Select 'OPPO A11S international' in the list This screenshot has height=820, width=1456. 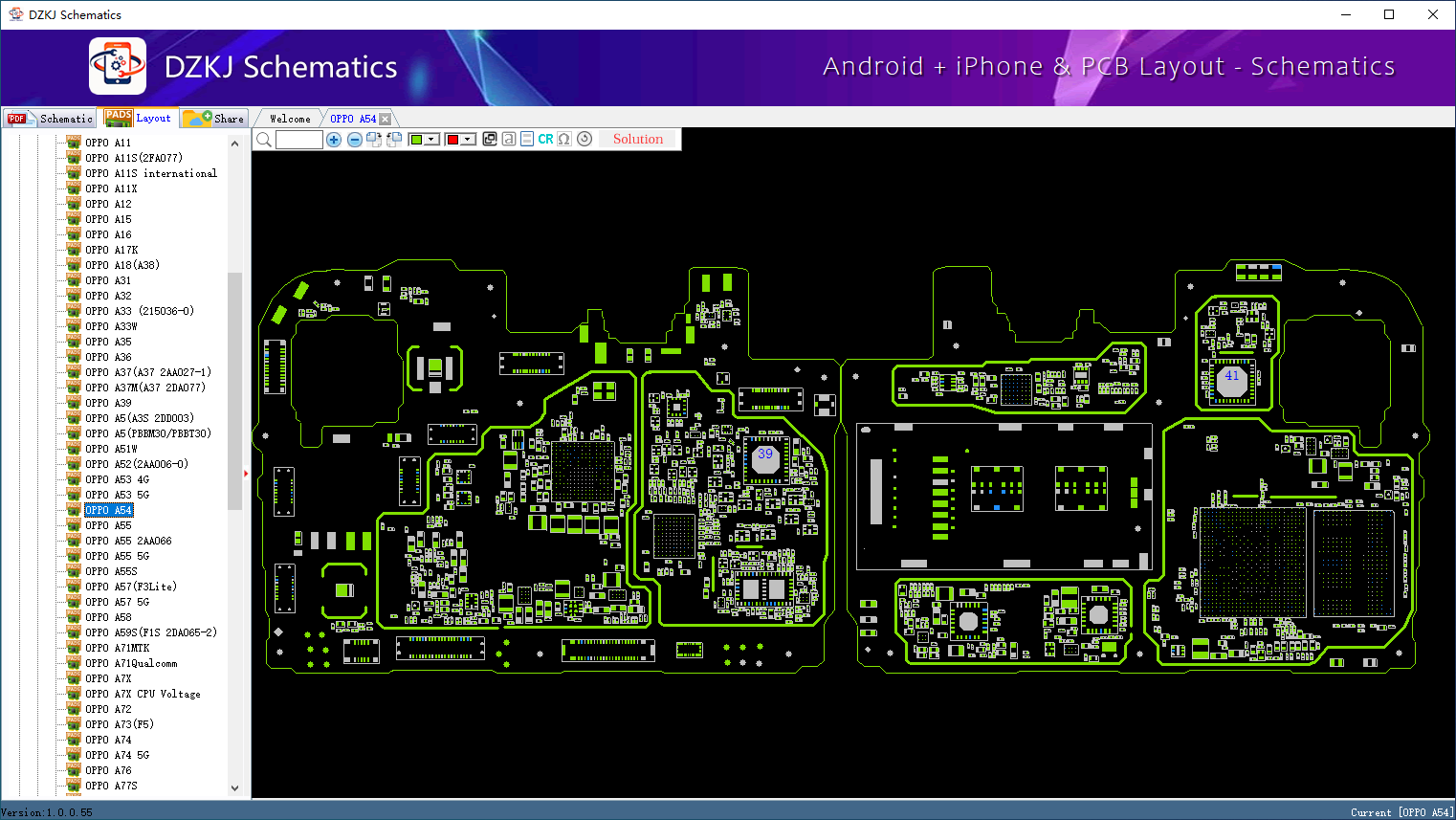tap(151, 173)
